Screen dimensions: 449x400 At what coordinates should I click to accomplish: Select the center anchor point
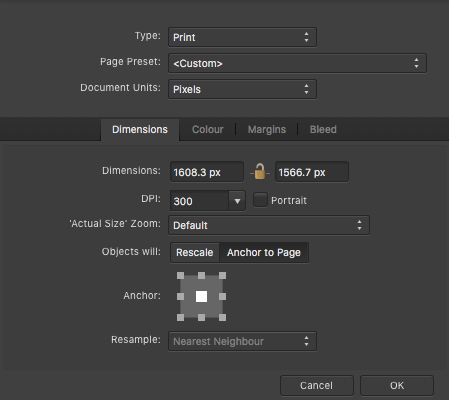[x=201, y=296]
